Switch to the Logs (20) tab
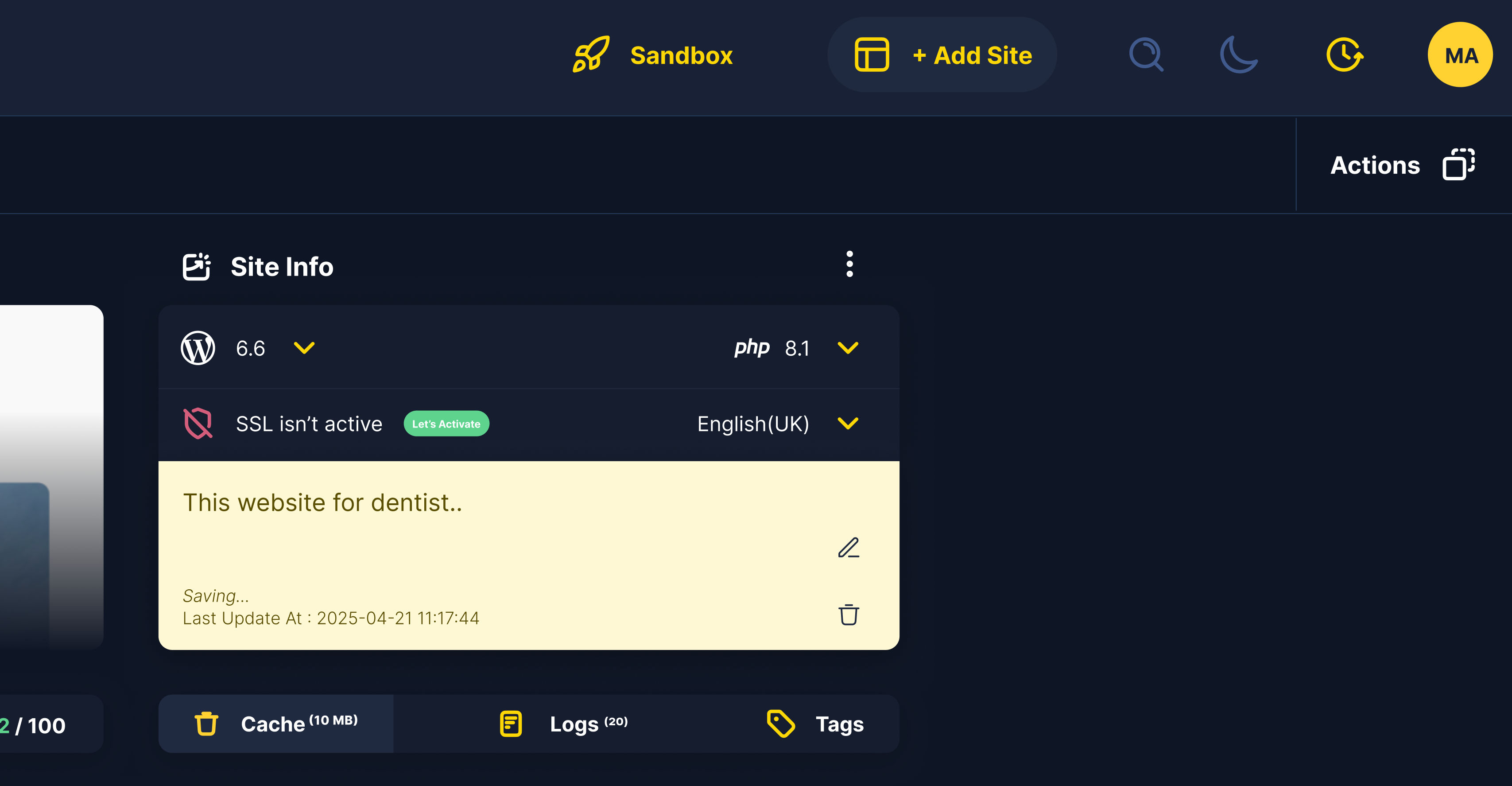1512x786 pixels. click(x=563, y=724)
